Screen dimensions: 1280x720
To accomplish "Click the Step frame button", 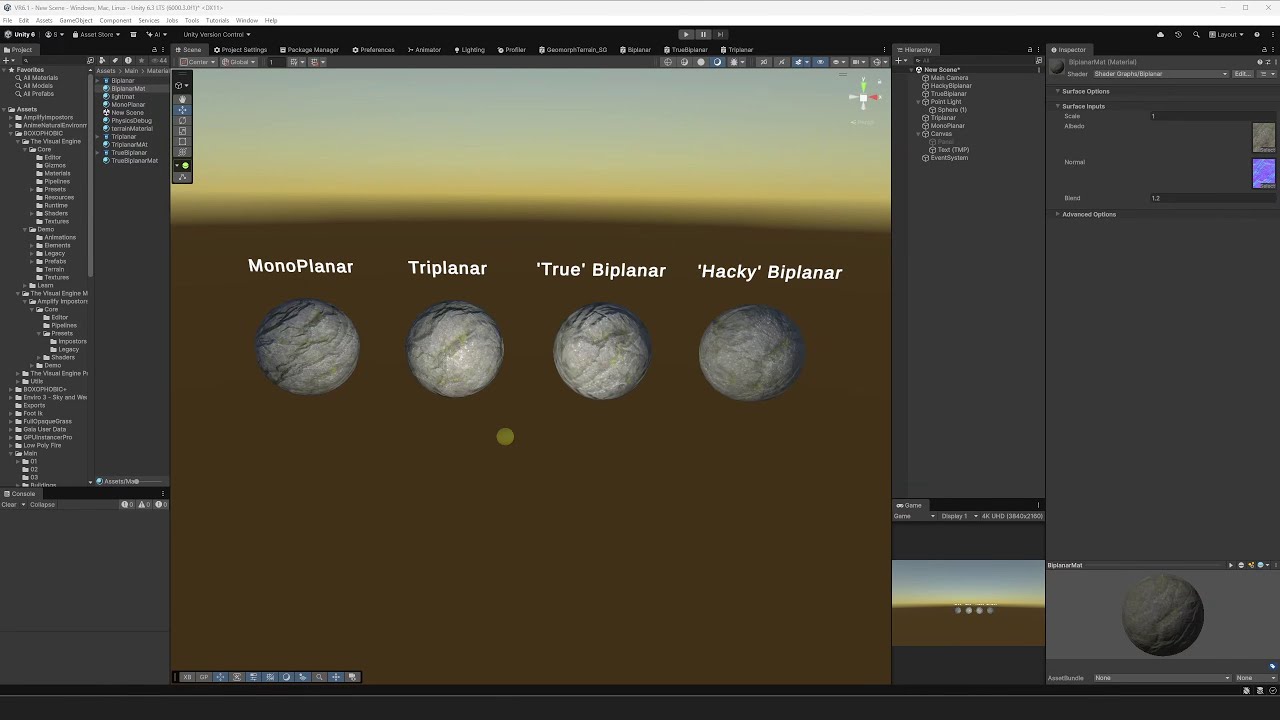I will [x=720, y=34].
